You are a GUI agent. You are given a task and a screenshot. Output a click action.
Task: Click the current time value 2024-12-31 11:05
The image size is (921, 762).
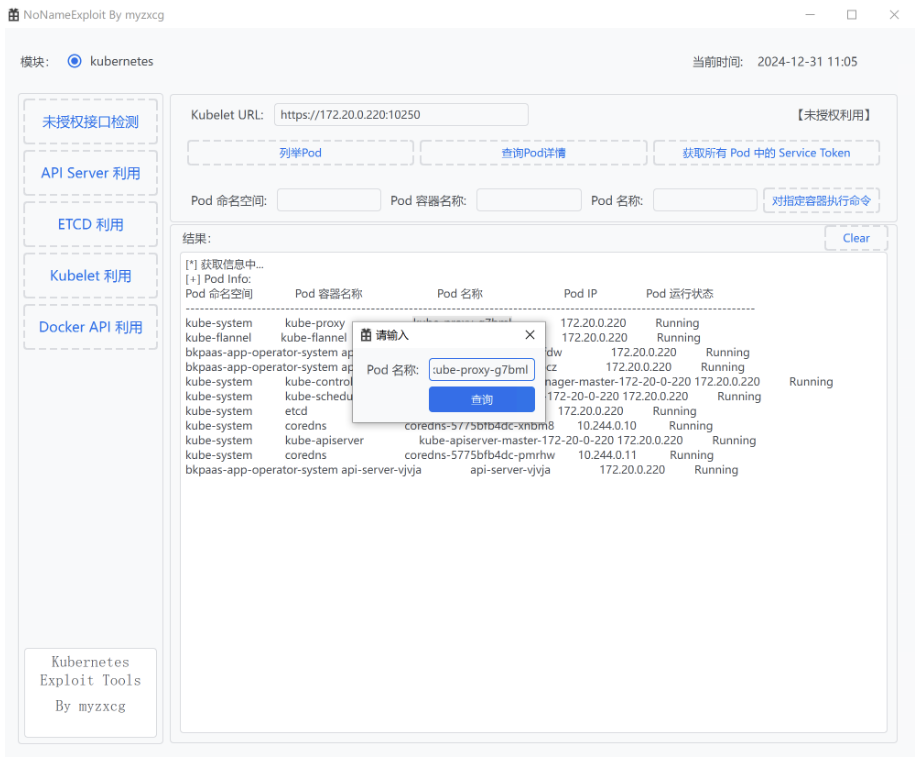807,62
